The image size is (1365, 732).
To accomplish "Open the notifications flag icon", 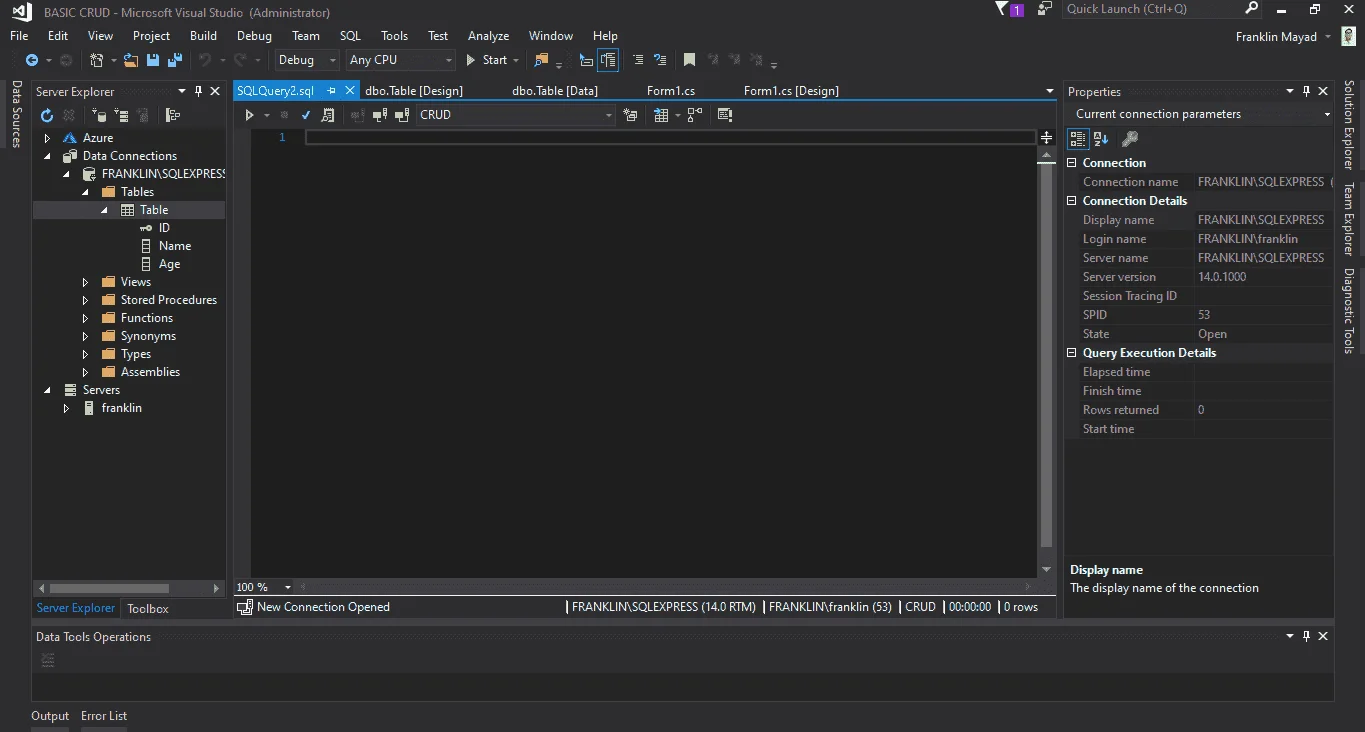I will [1002, 9].
